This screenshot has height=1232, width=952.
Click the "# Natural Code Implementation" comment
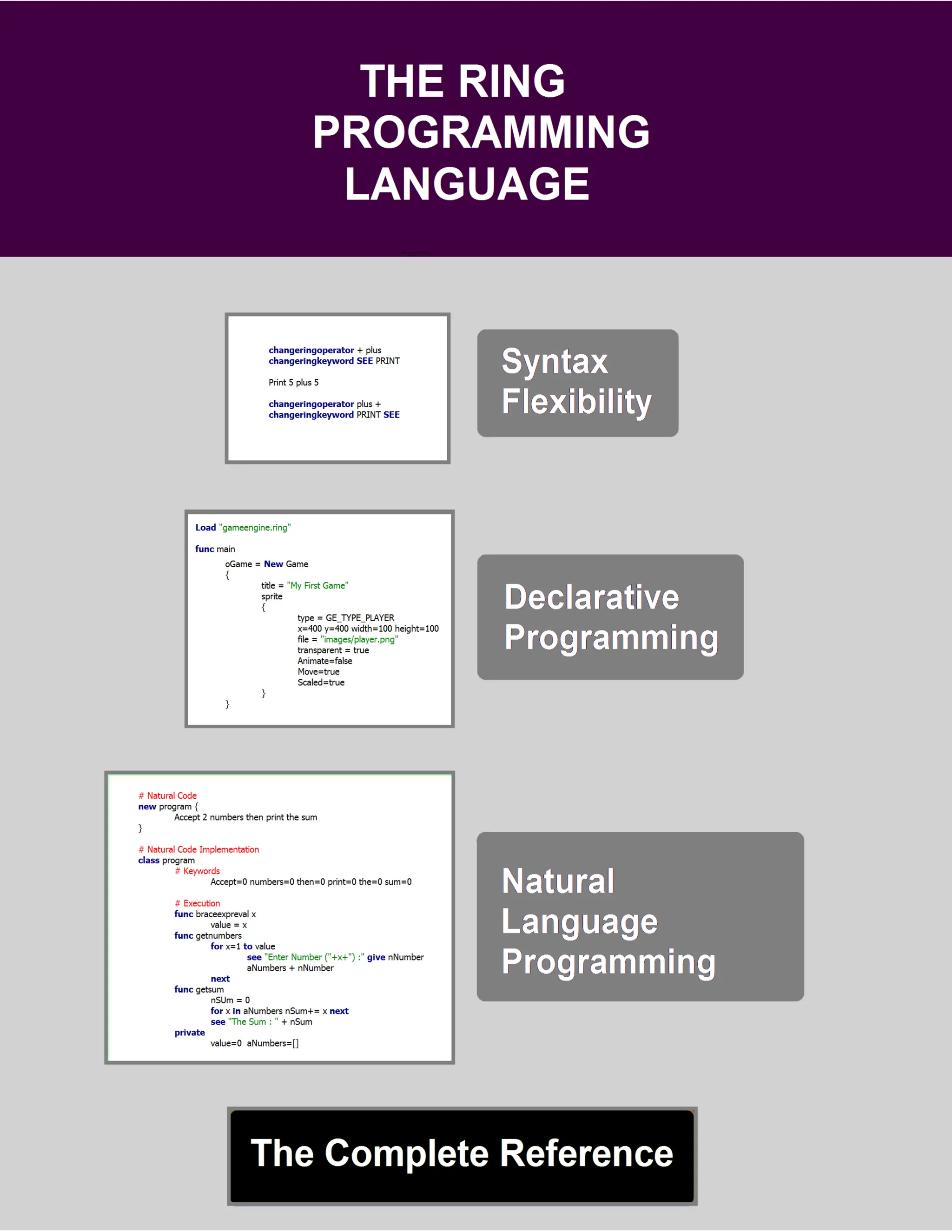pyautogui.click(x=198, y=849)
